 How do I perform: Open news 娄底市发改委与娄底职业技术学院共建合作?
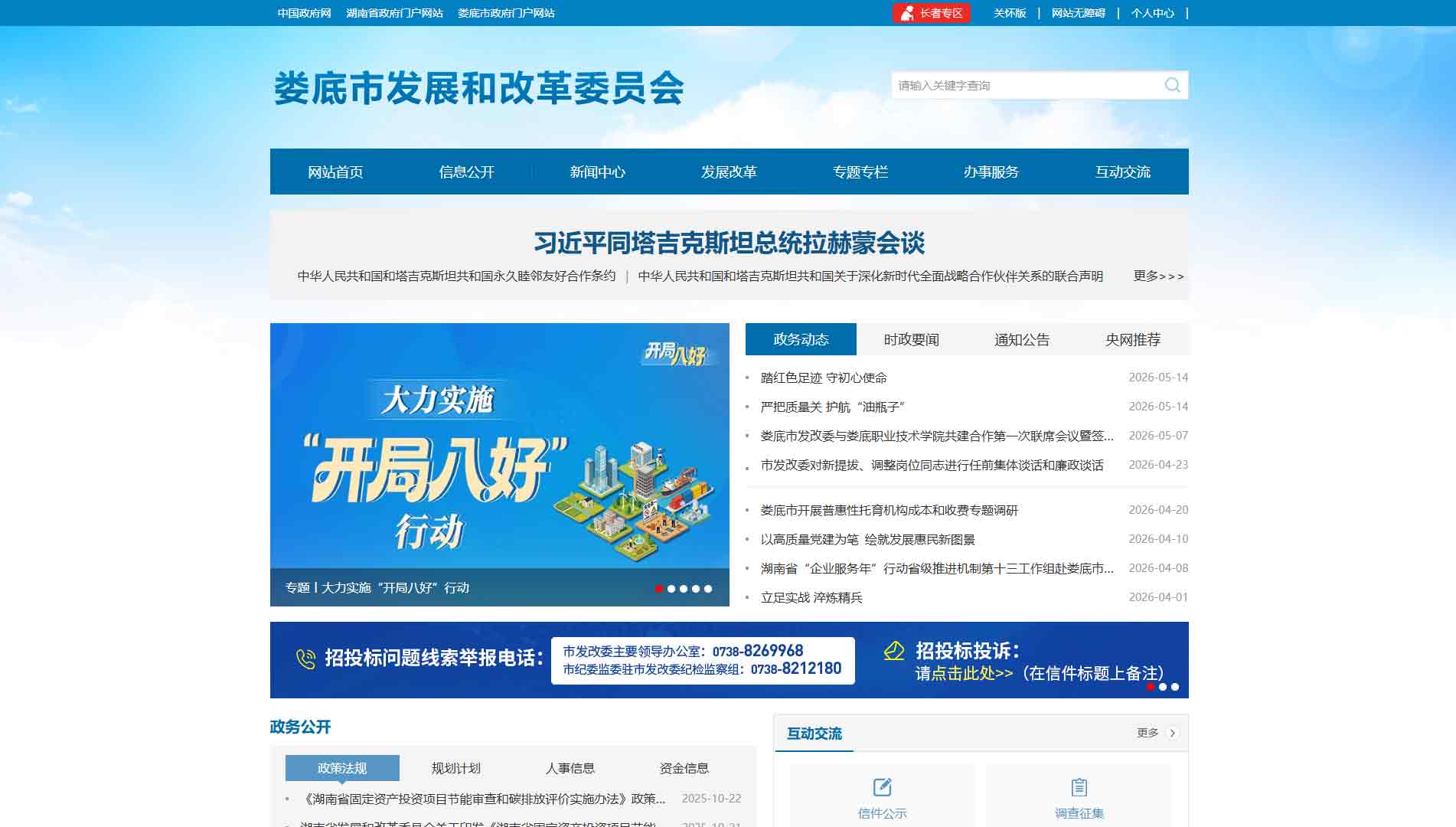coord(937,436)
